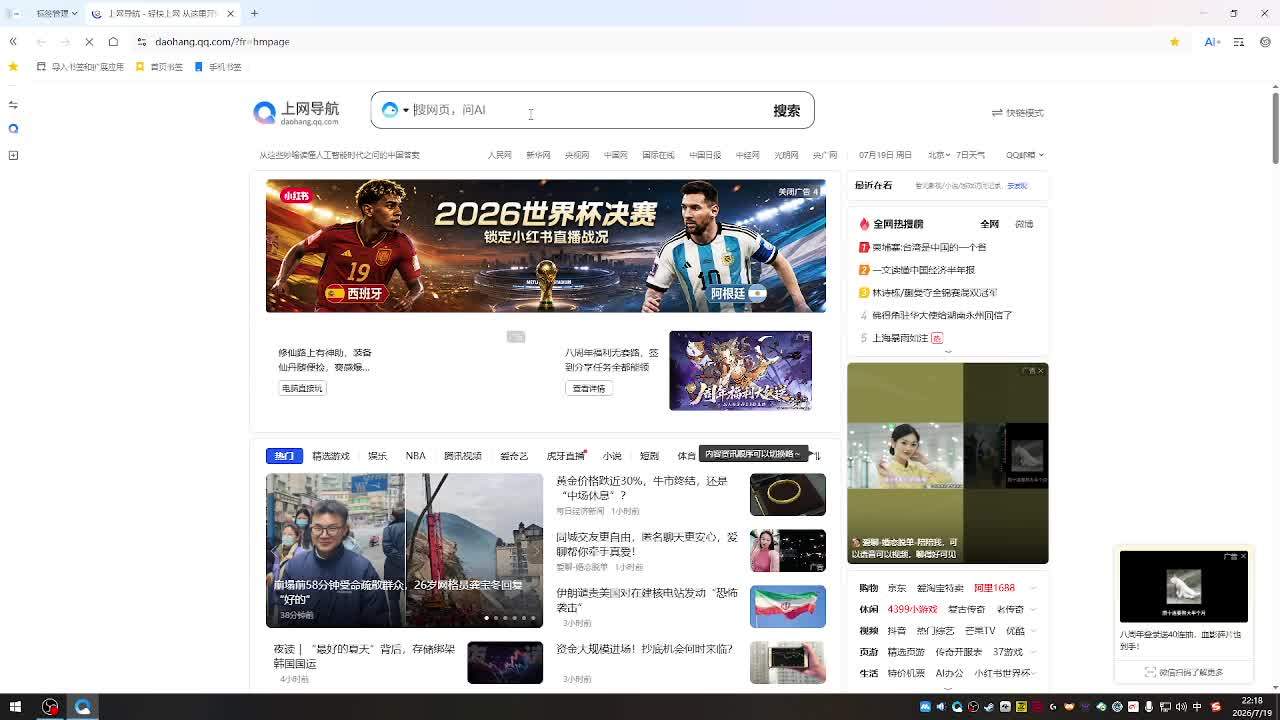Image resolution: width=1280 pixels, height=720 pixels.
Task: Select the NBA news tab
Action: pyautogui.click(x=415, y=456)
